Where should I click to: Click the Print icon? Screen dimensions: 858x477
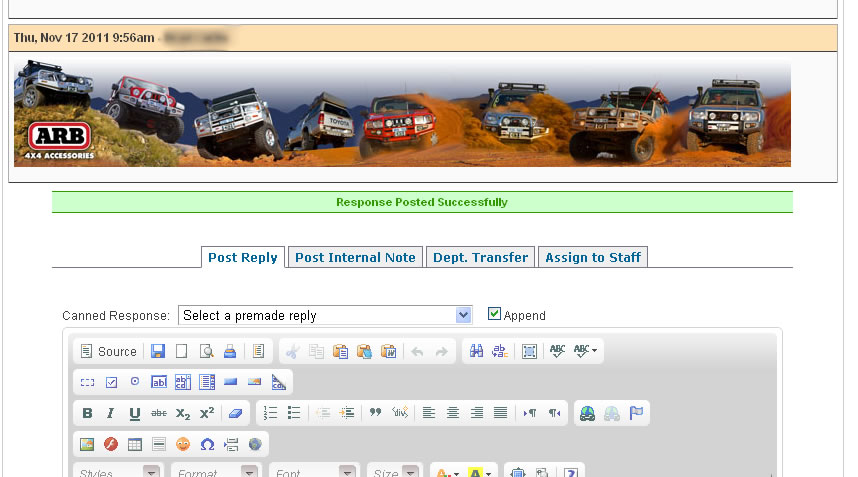pyautogui.click(x=230, y=351)
